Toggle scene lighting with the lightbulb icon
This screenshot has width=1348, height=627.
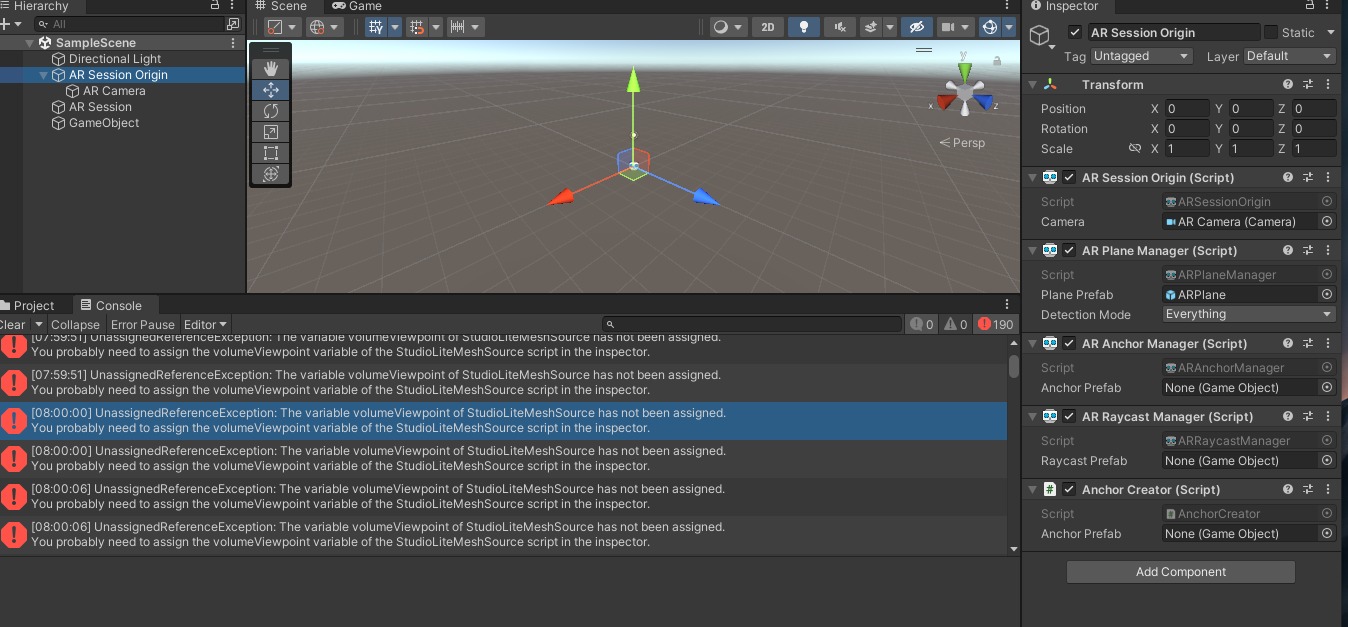802,27
